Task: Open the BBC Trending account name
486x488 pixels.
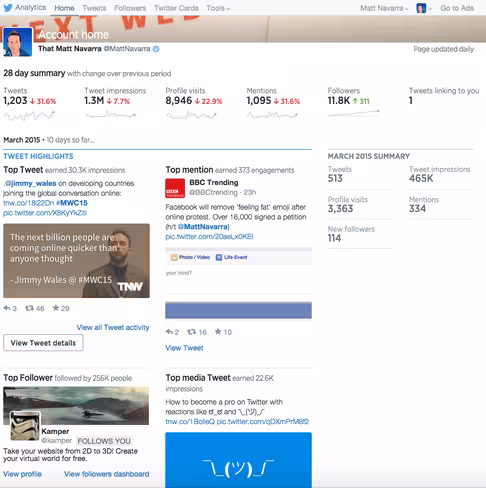Action: [214, 182]
